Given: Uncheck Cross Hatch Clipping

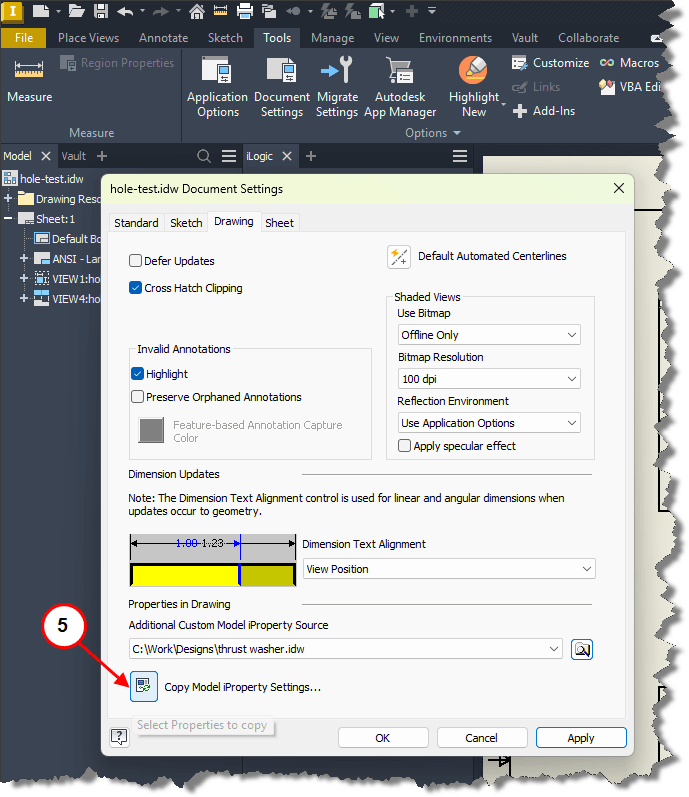Looking at the screenshot, I should pos(135,288).
